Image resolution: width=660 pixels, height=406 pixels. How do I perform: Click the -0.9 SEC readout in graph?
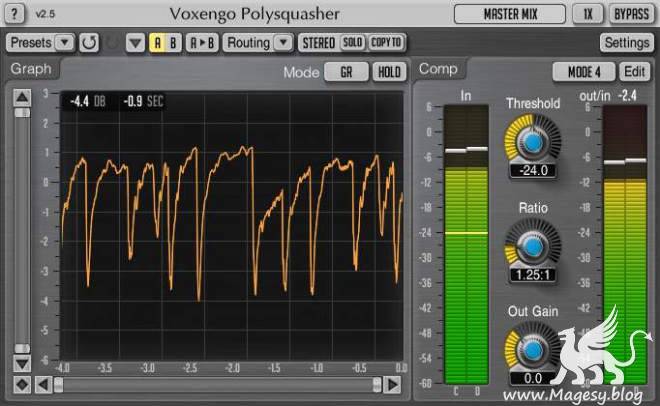coord(143,101)
